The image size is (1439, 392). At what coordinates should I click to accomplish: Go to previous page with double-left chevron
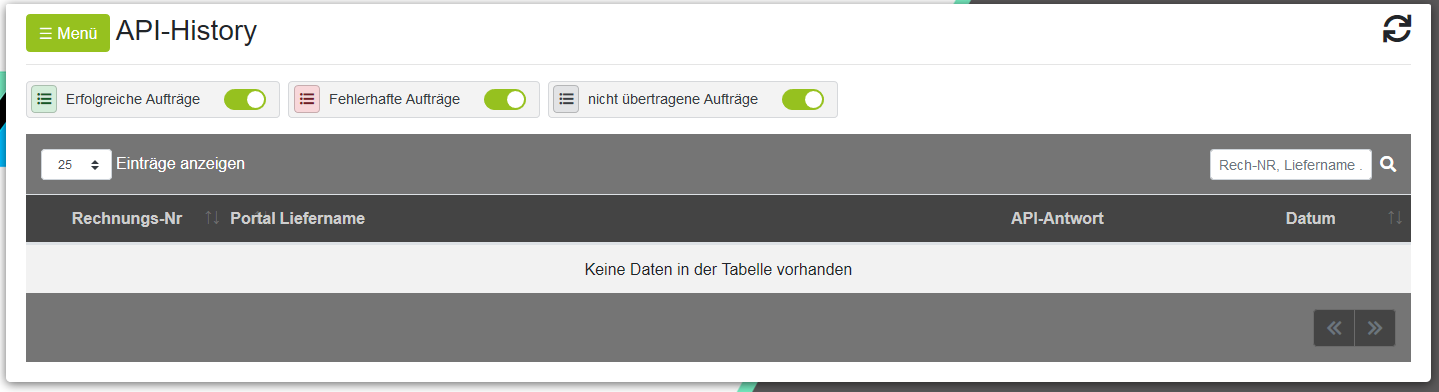[1334, 328]
